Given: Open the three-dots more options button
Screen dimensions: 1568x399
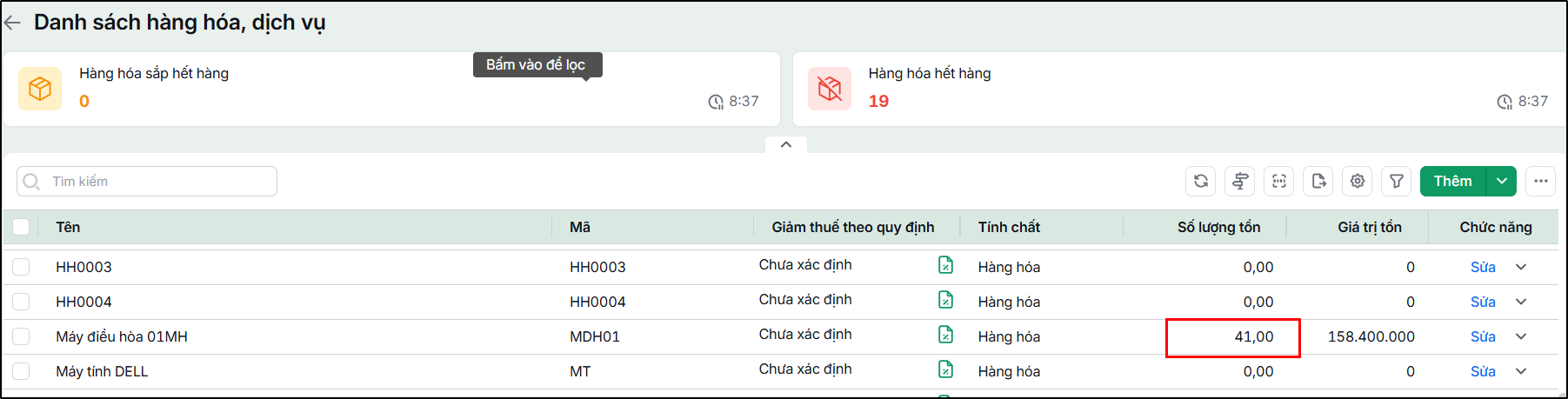Looking at the screenshot, I should click(x=1541, y=181).
